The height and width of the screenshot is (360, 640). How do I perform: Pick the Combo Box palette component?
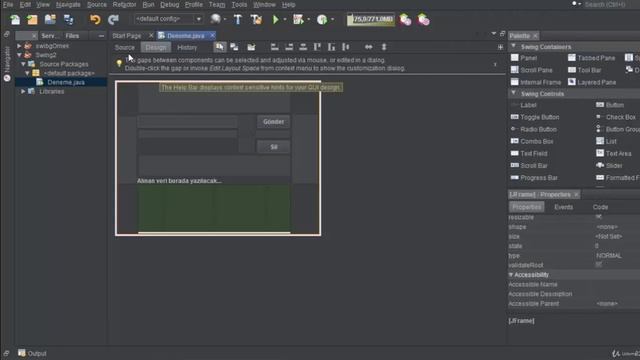point(532,141)
